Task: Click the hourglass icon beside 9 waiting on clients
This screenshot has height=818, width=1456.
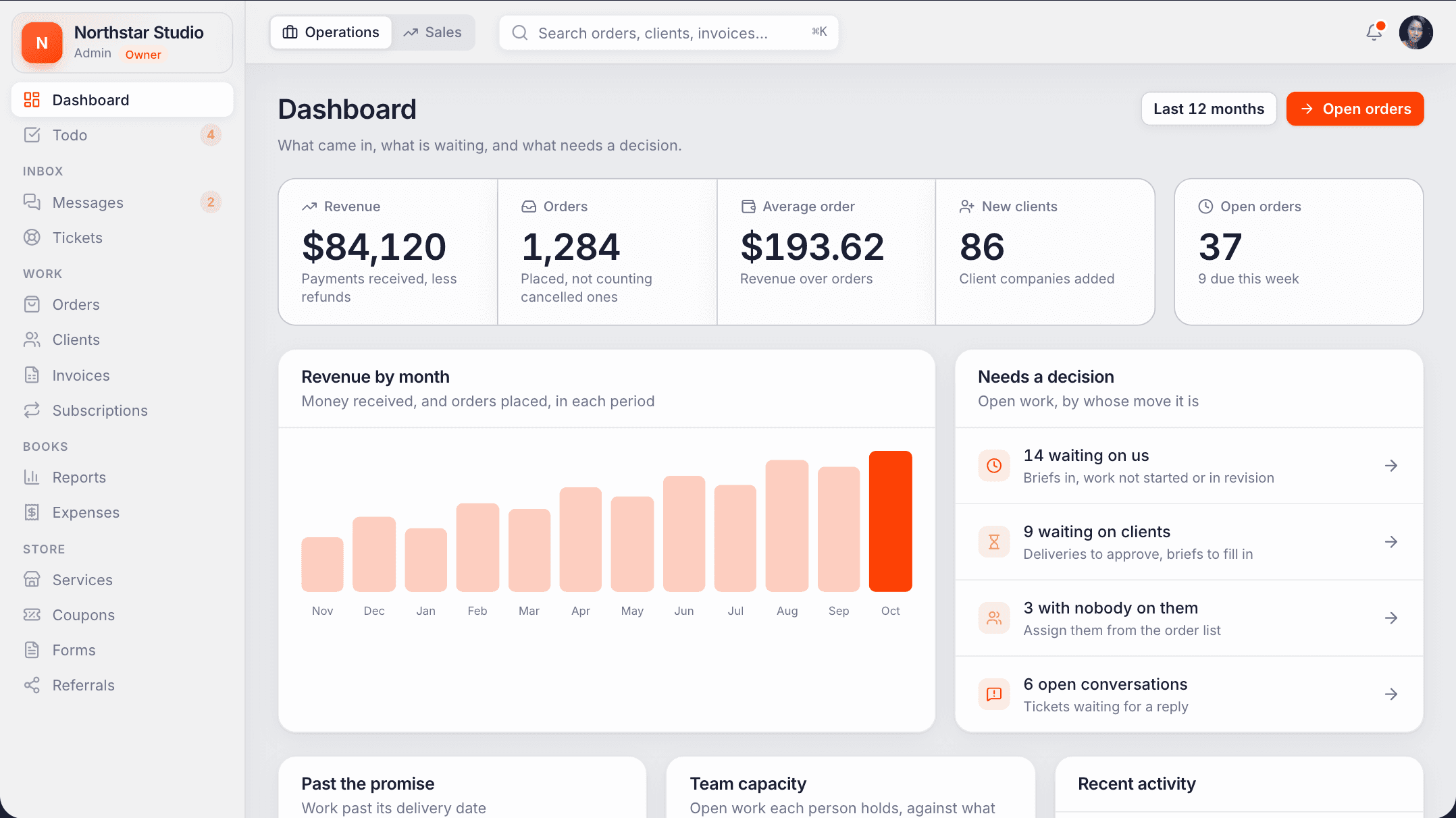Action: pos(994,542)
